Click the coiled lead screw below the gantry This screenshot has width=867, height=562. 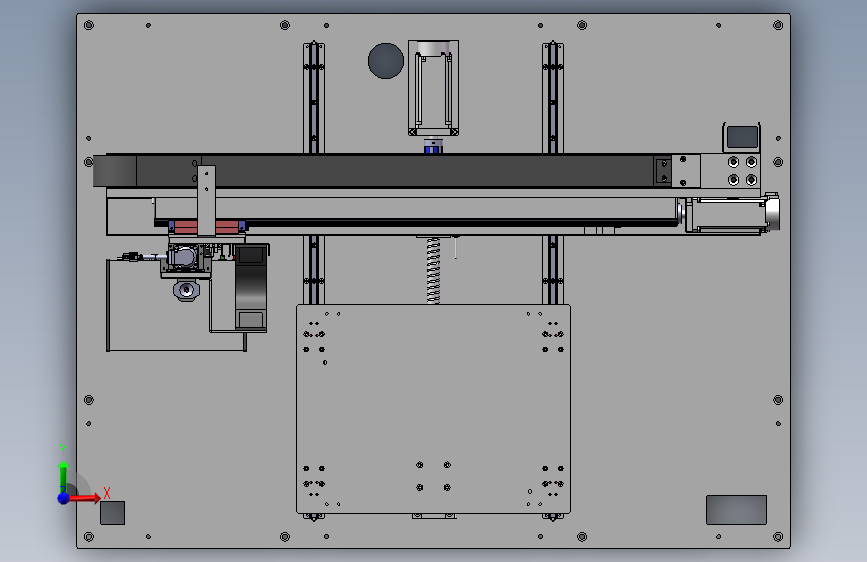[434, 270]
